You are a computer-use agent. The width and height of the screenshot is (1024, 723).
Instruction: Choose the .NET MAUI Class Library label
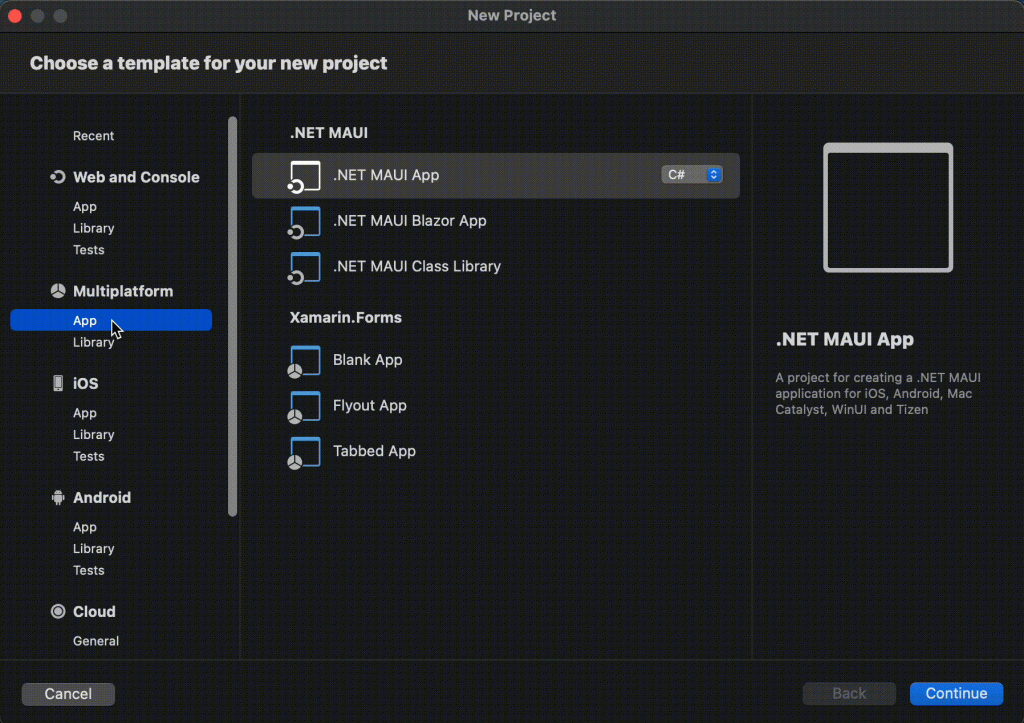[x=417, y=266]
